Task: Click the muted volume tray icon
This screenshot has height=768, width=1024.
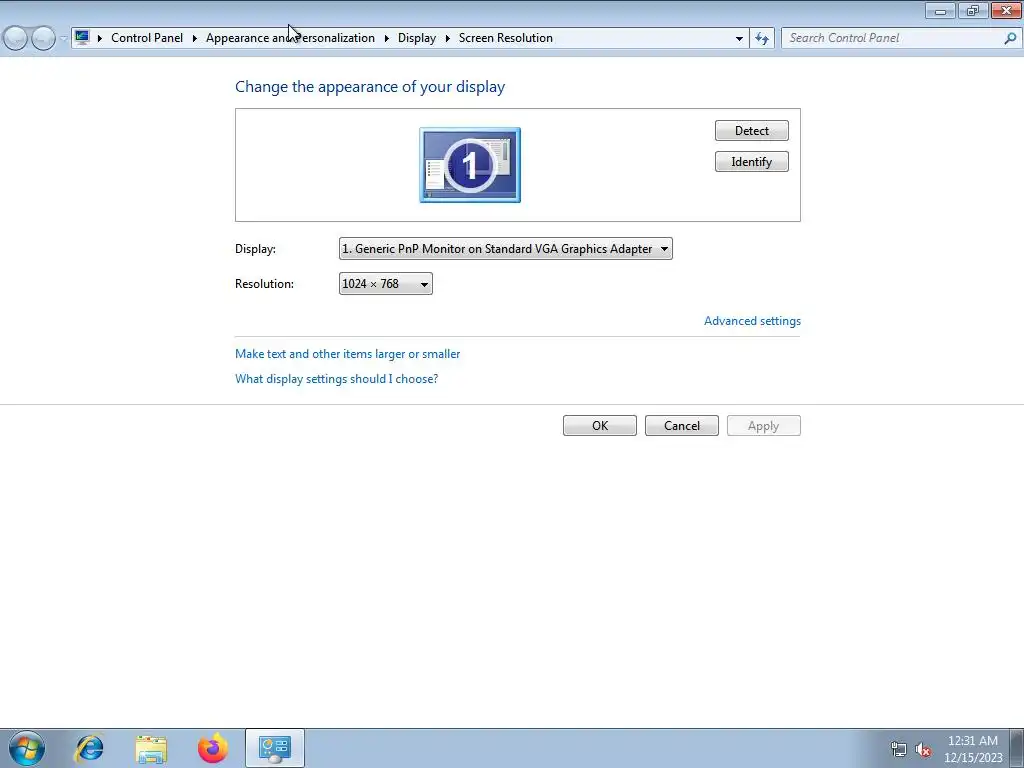Action: pos(923,750)
